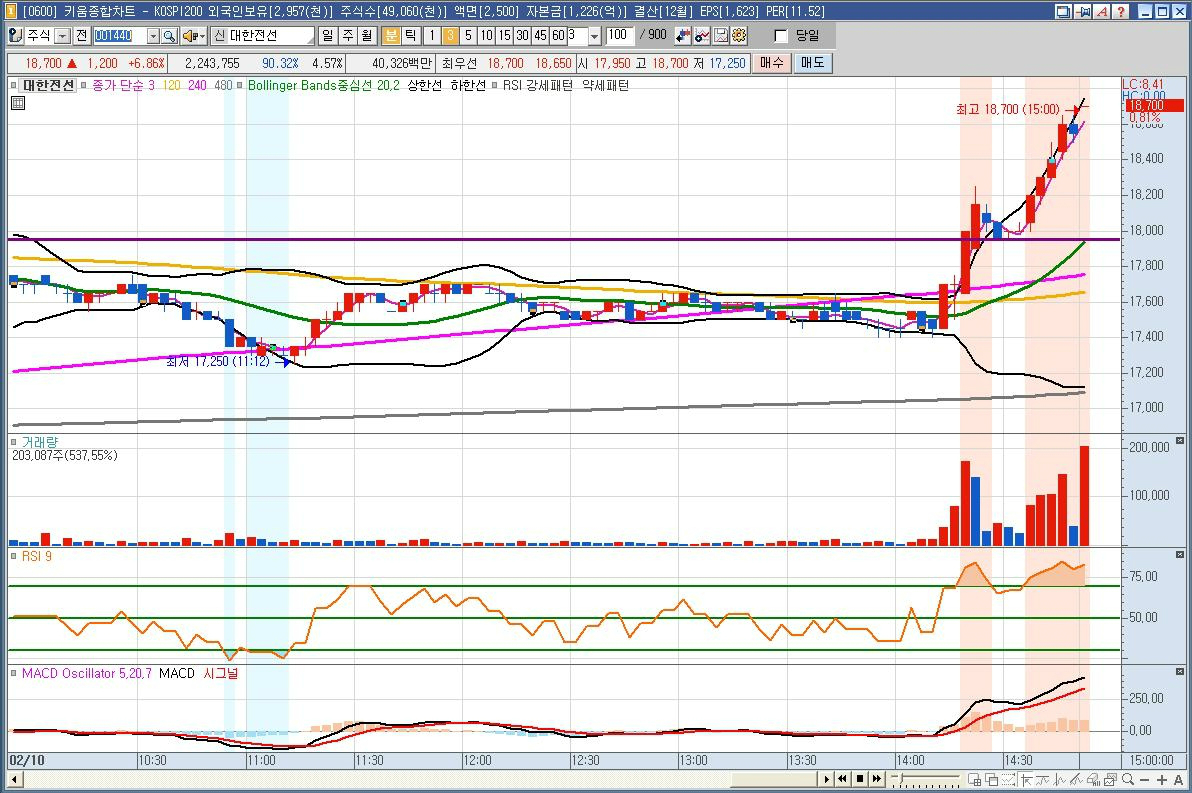Open the speaker icon dropdown arrow

tap(202, 36)
